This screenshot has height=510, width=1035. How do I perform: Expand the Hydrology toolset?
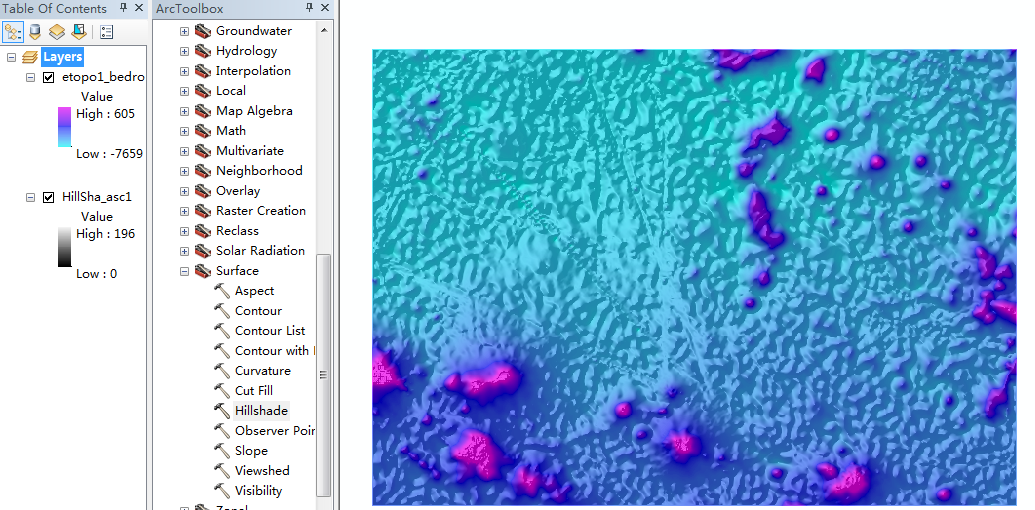coord(184,51)
